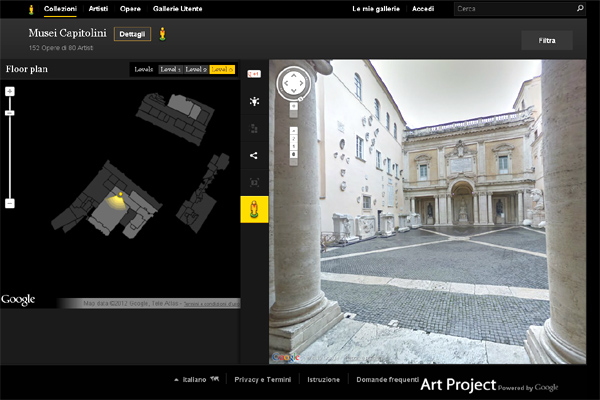Pan Street View down with compass arrow
The width and height of the screenshot is (600, 400).
pyautogui.click(x=293, y=90)
